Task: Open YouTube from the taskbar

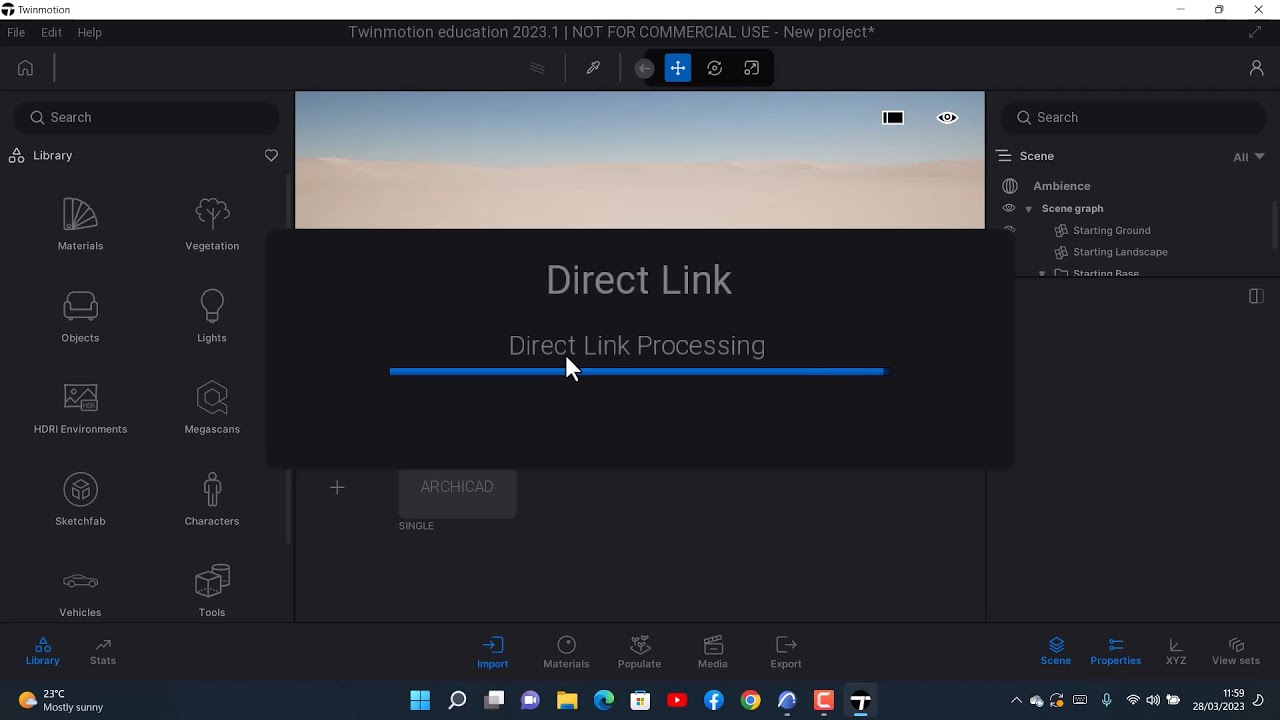Action: tap(677, 700)
